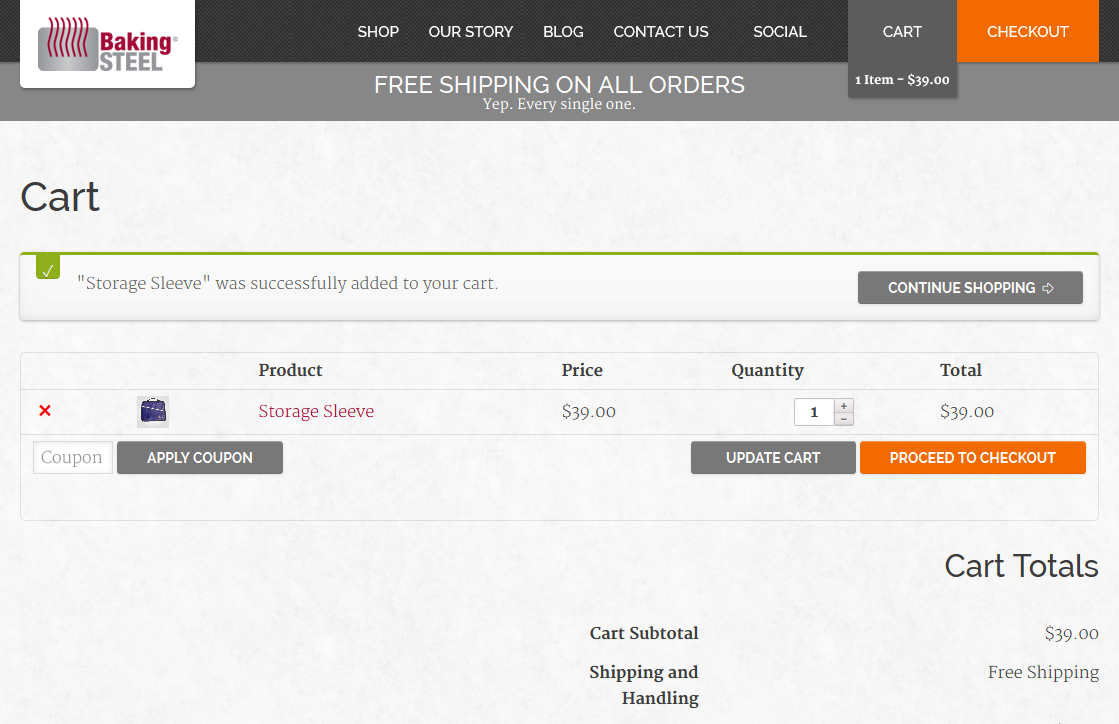
Task: Open the Blog page
Action: coord(563,31)
